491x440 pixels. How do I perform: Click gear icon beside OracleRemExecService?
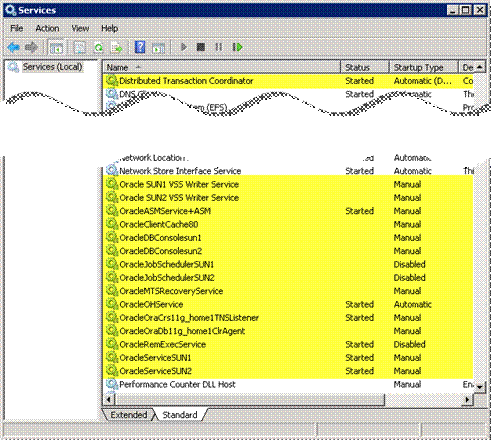(112, 344)
